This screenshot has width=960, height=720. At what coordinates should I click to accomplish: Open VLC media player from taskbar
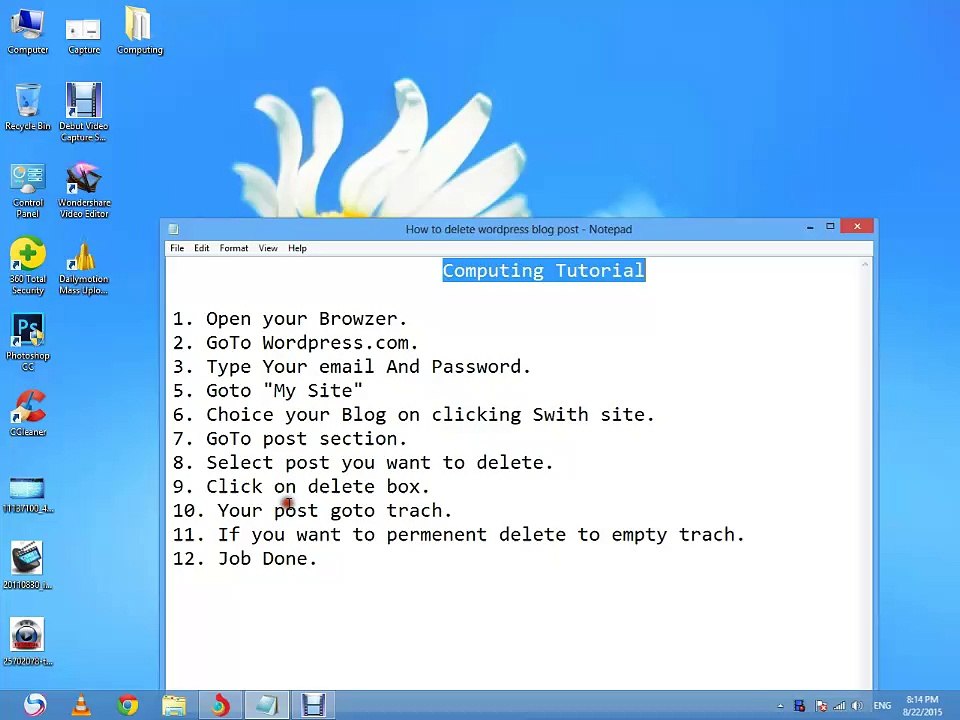pyautogui.click(x=81, y=705)
